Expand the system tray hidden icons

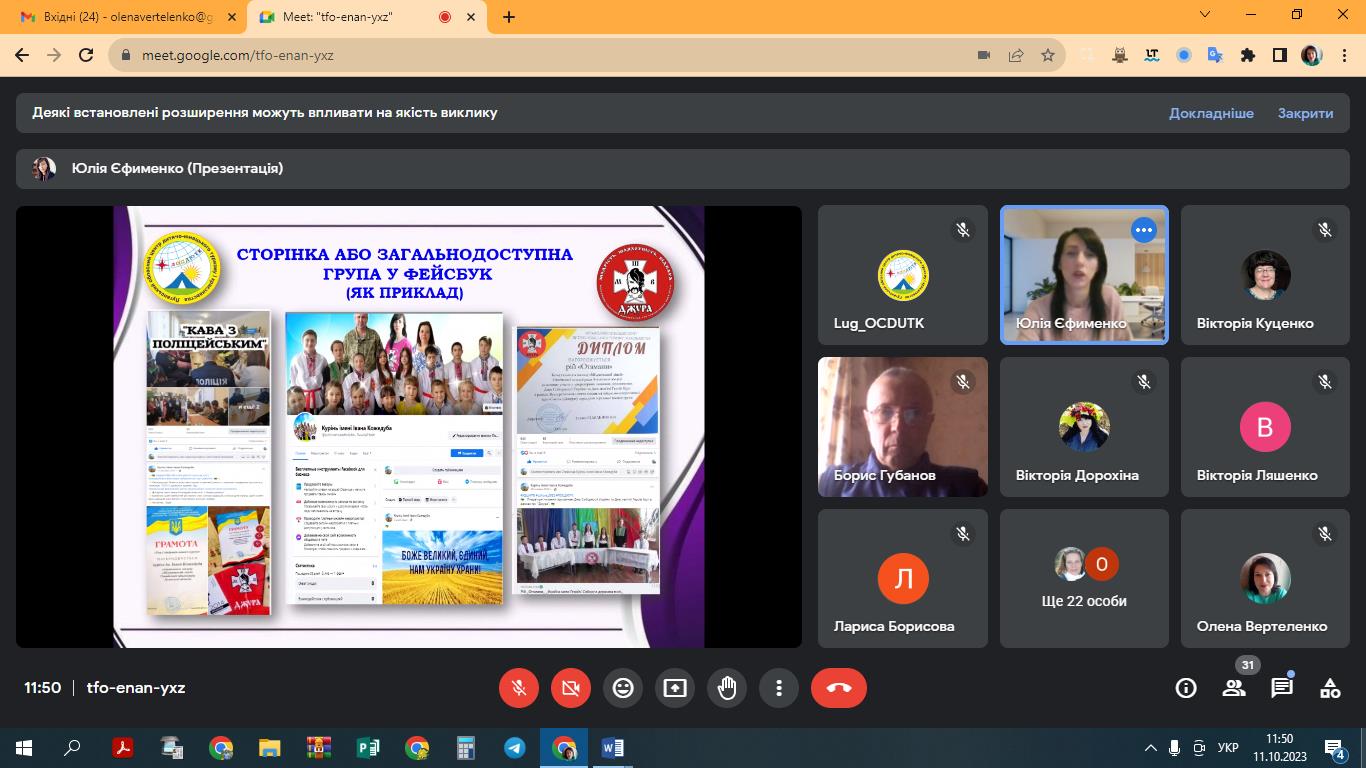tap(1149, 748)
